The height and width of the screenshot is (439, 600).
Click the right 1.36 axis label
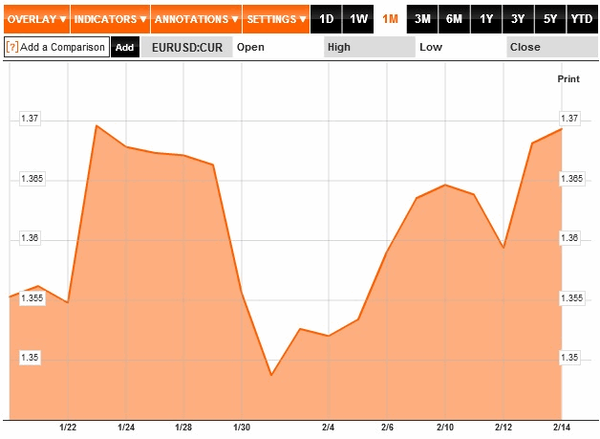(570, 238)
